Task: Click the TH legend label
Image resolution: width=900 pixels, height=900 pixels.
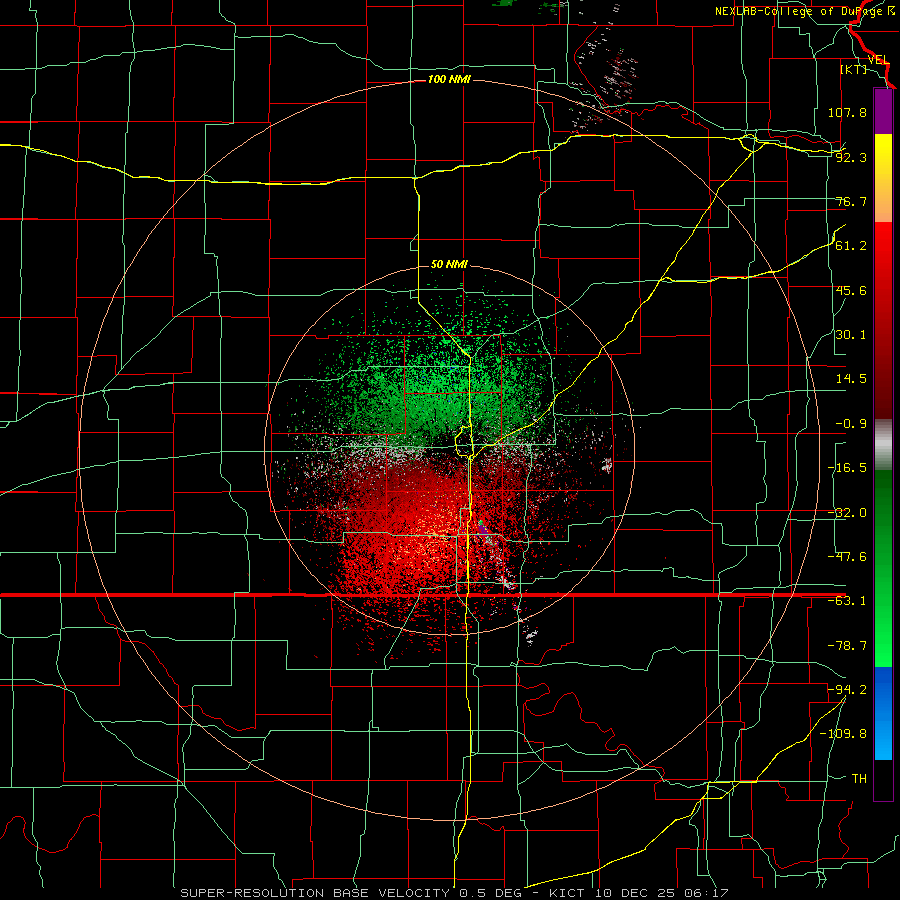Action: click(x=859, y=778)
